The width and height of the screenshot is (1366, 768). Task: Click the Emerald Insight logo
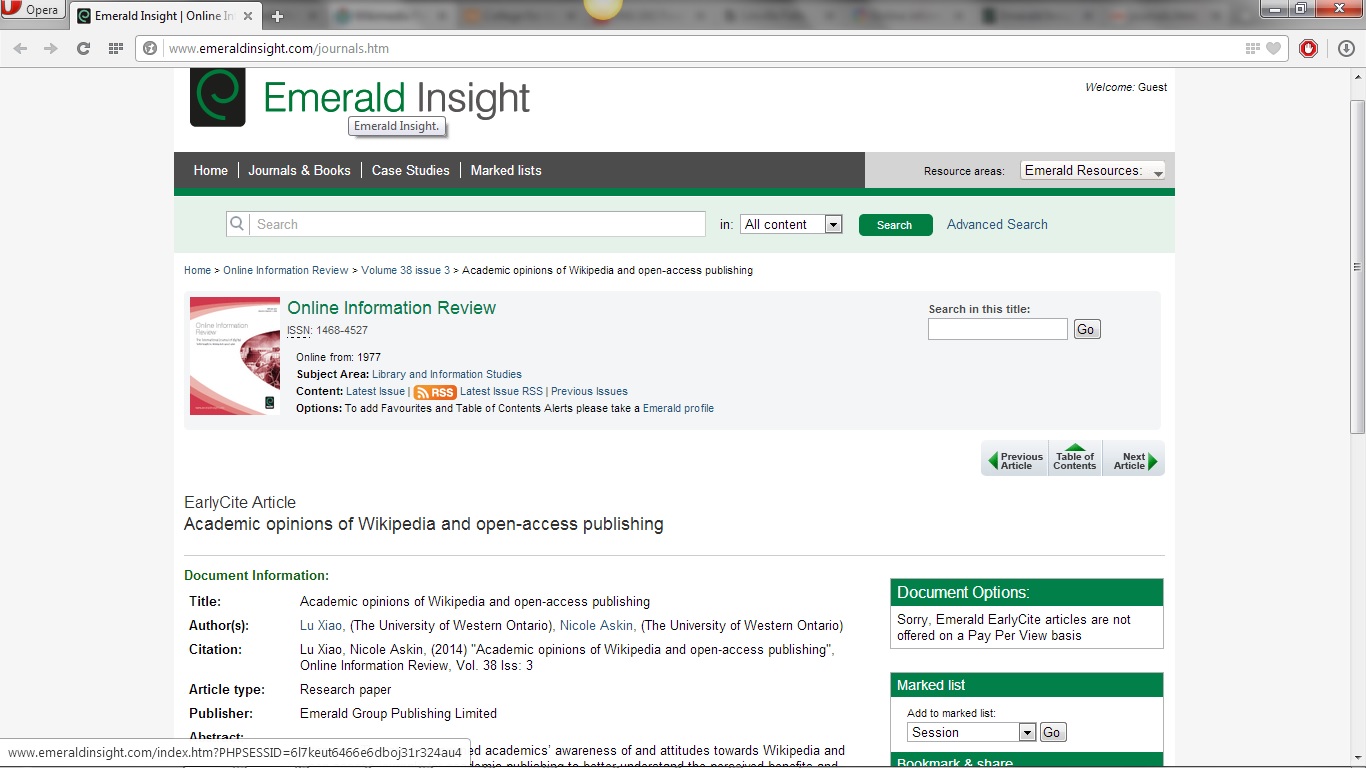pyautogui.click(x=360, y=98)
